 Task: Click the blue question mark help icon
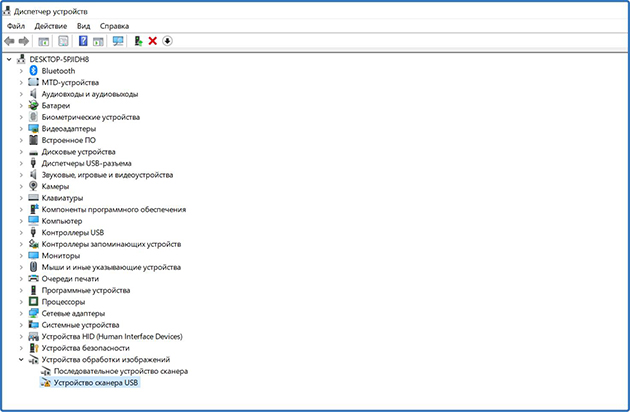click(84, 41)
